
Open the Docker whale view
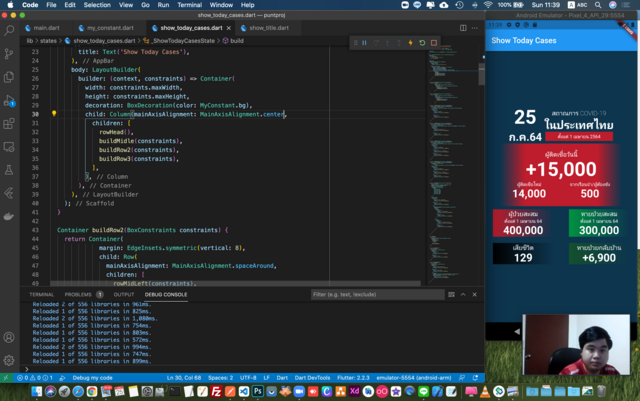pyautogui.click(x=9, y=216)
